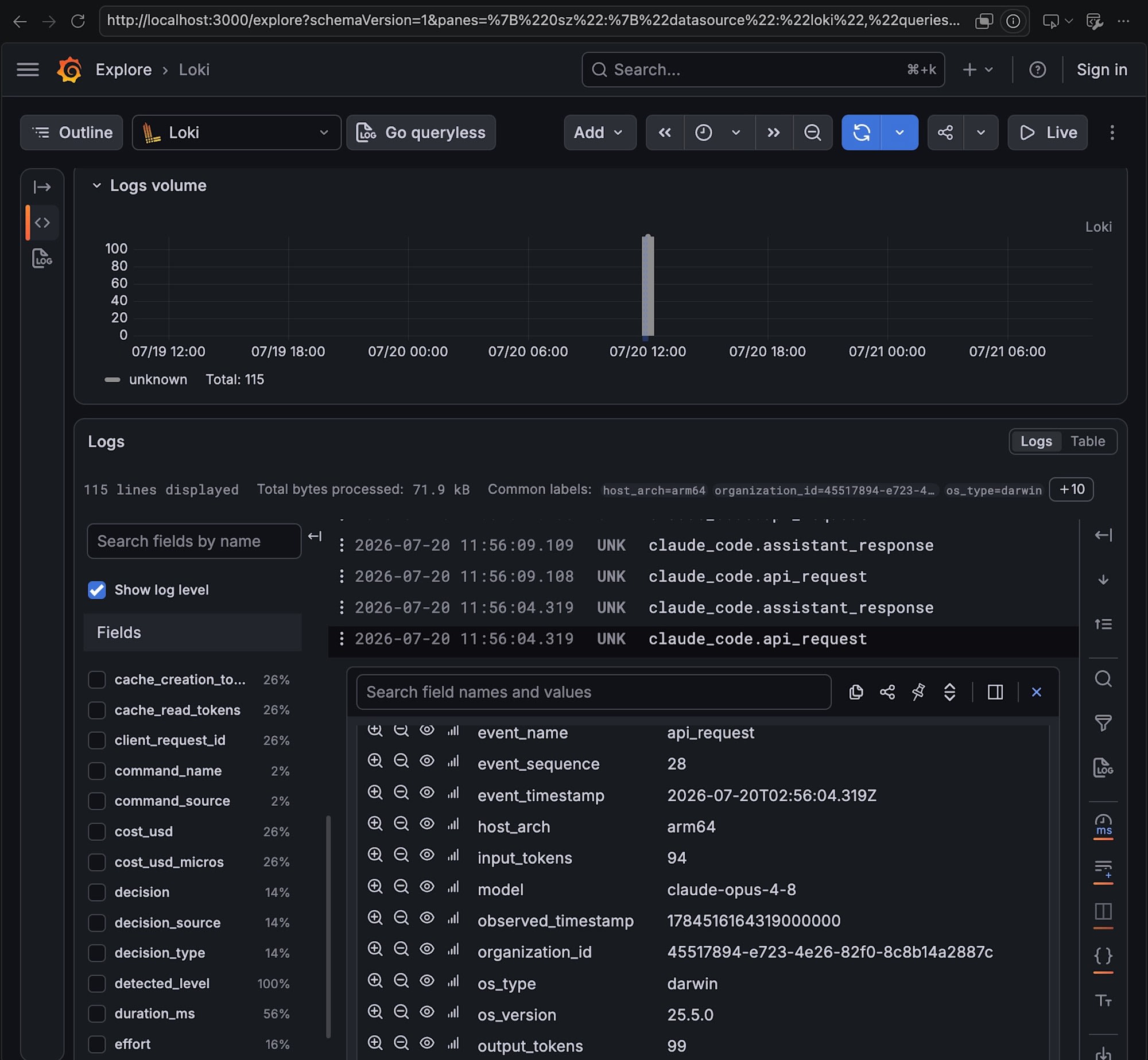Focus Search field names and values input
Screen dimensions: 1148x1060
click(594, 692)
